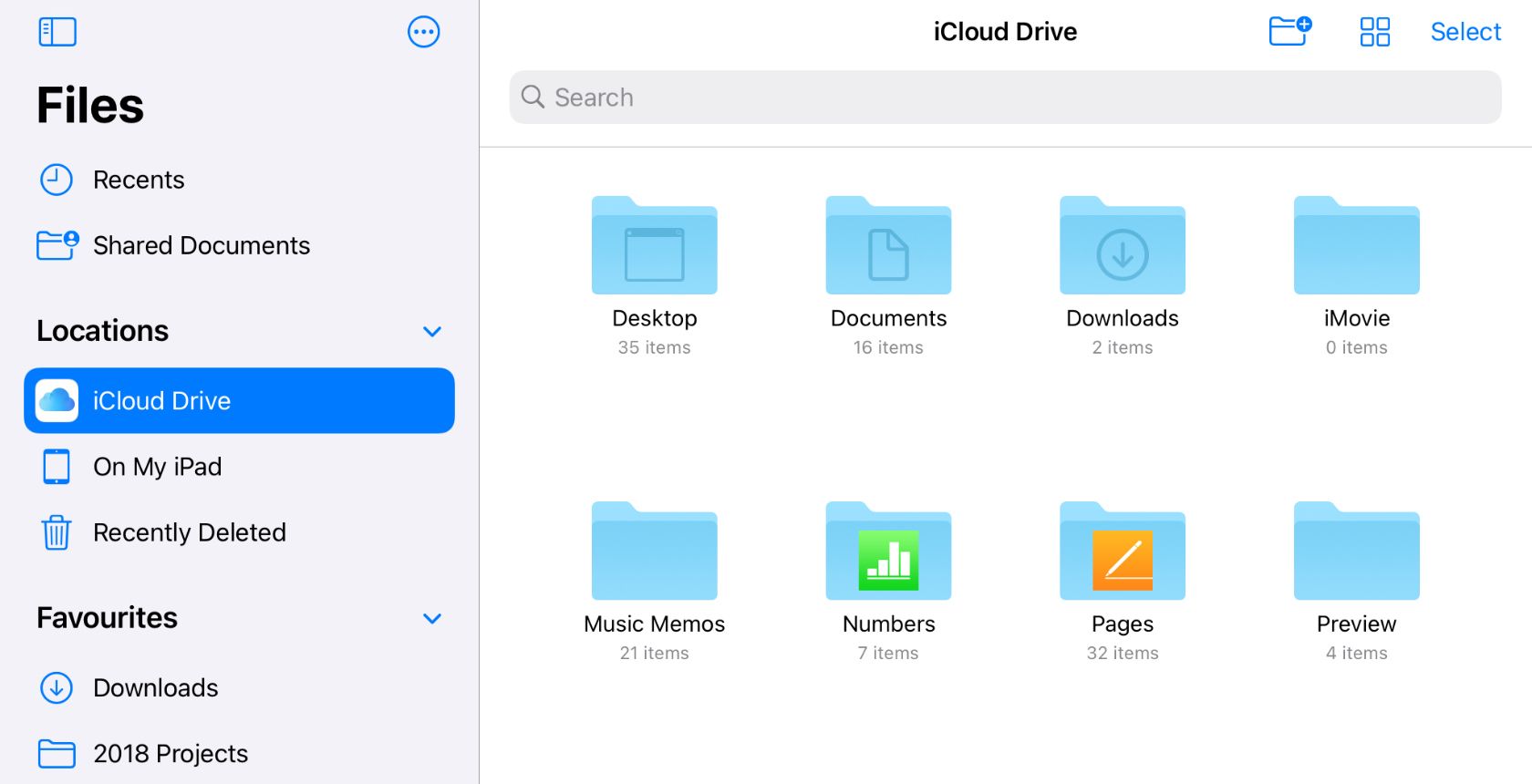Click the Desktop folder name label
This screenshot has height=784, width=1532.
click(655, 318)
